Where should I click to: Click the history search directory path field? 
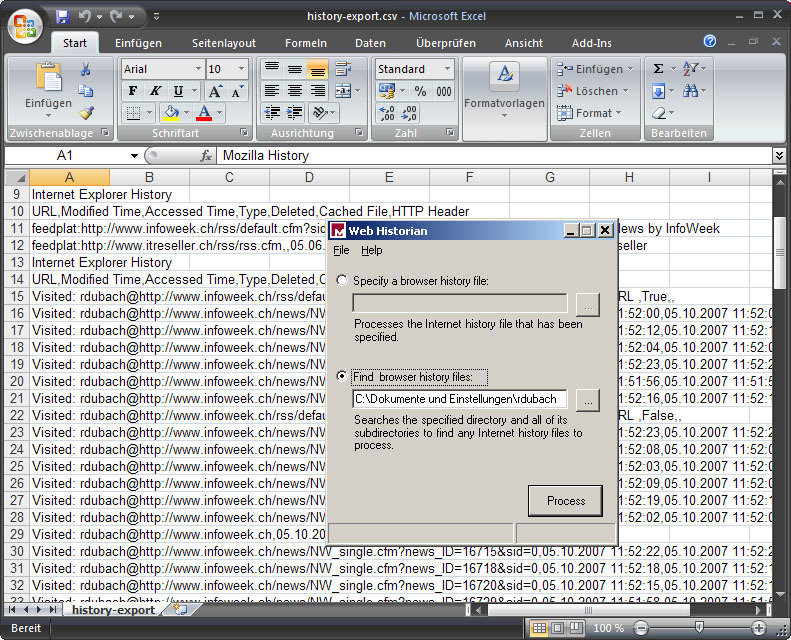(460, 399)
